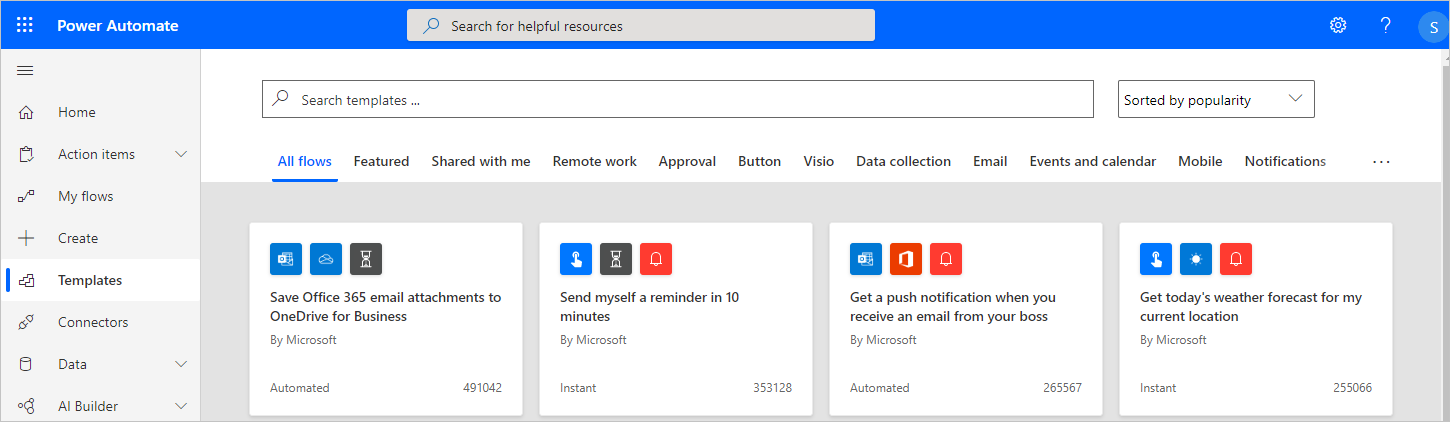Expand the Action items chevron
Image resolution: width=1450 pixels, height=422 pixels.
point(181,154)
